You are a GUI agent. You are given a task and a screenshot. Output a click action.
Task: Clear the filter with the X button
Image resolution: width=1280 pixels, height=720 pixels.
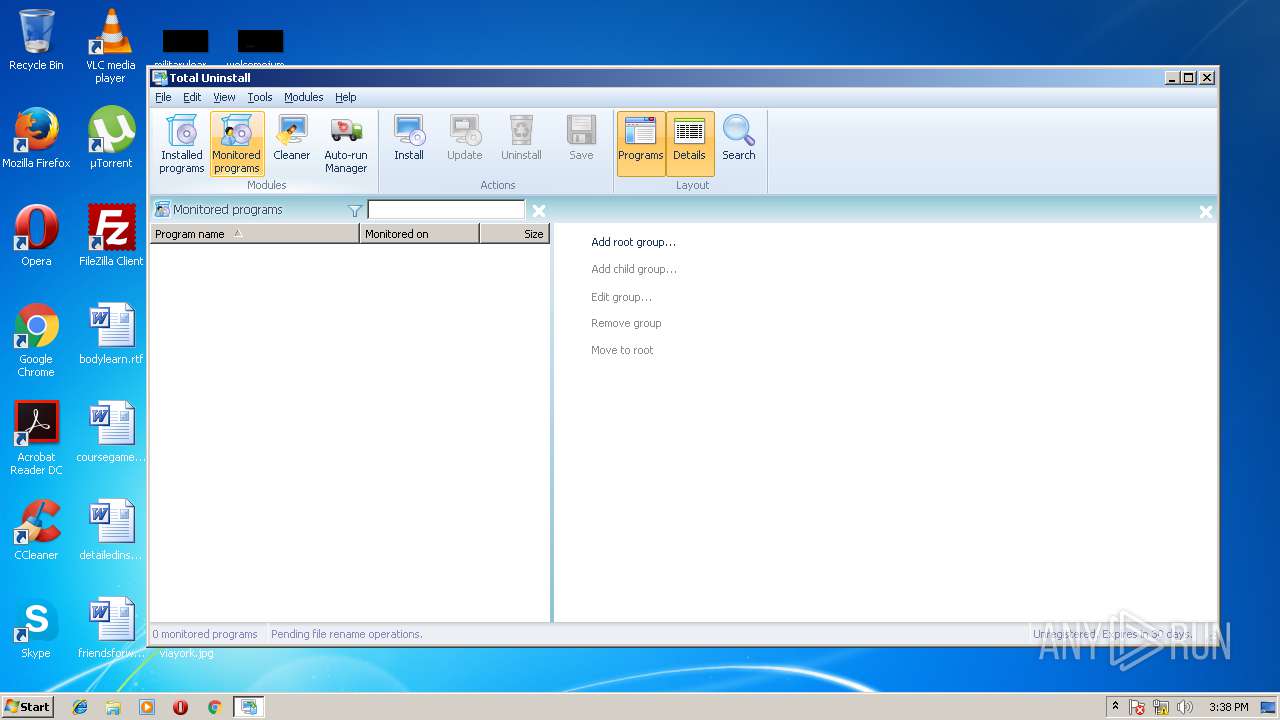tap(539, 211)
